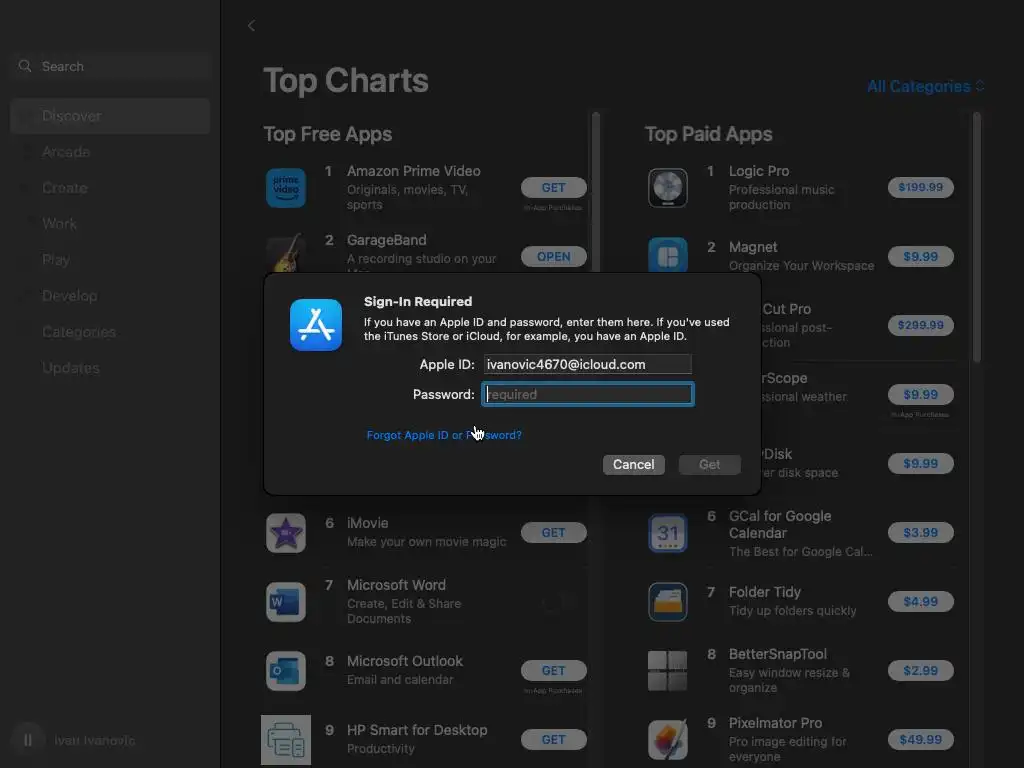Screen dimensions: 1024x768
Task: Click the Pixelmator Pro app icon
Action: [x=667, y=740]
